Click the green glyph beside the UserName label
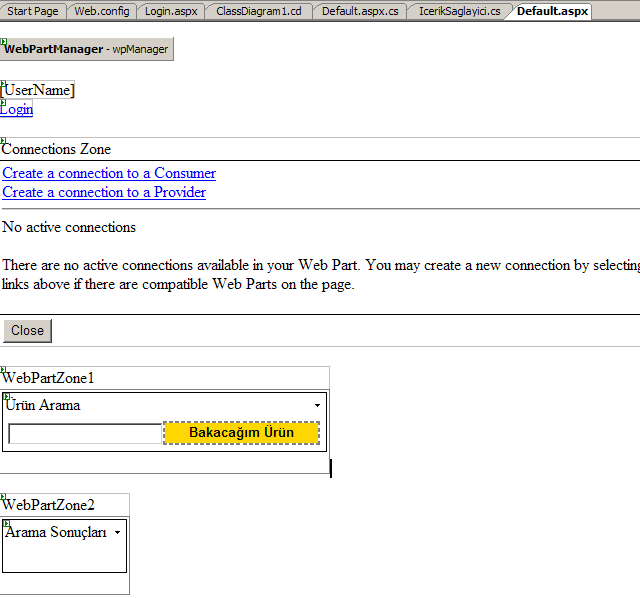Viewport: 640px width, 598px height. pos(3,84)
